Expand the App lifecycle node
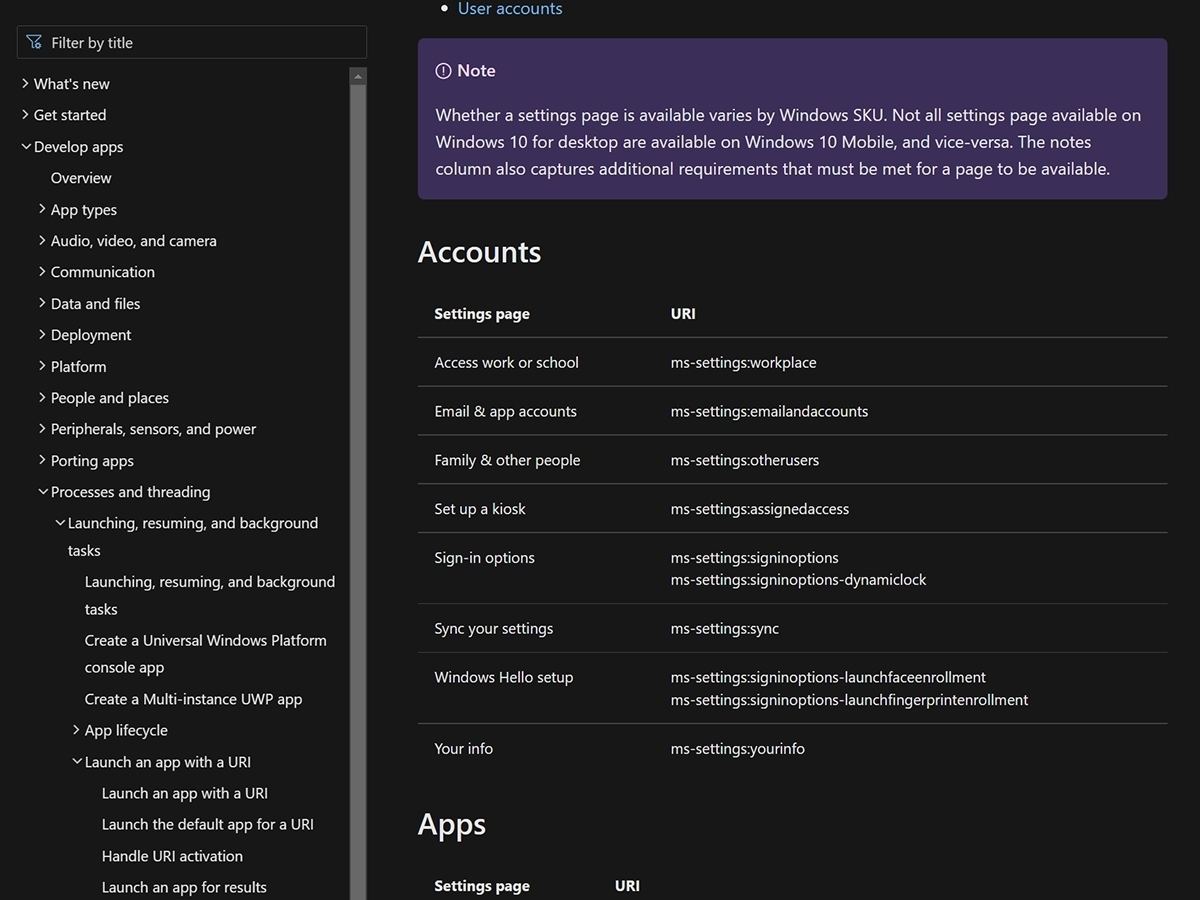The height and width of the screenshot is (900, 1200). (x=76, y=730)
